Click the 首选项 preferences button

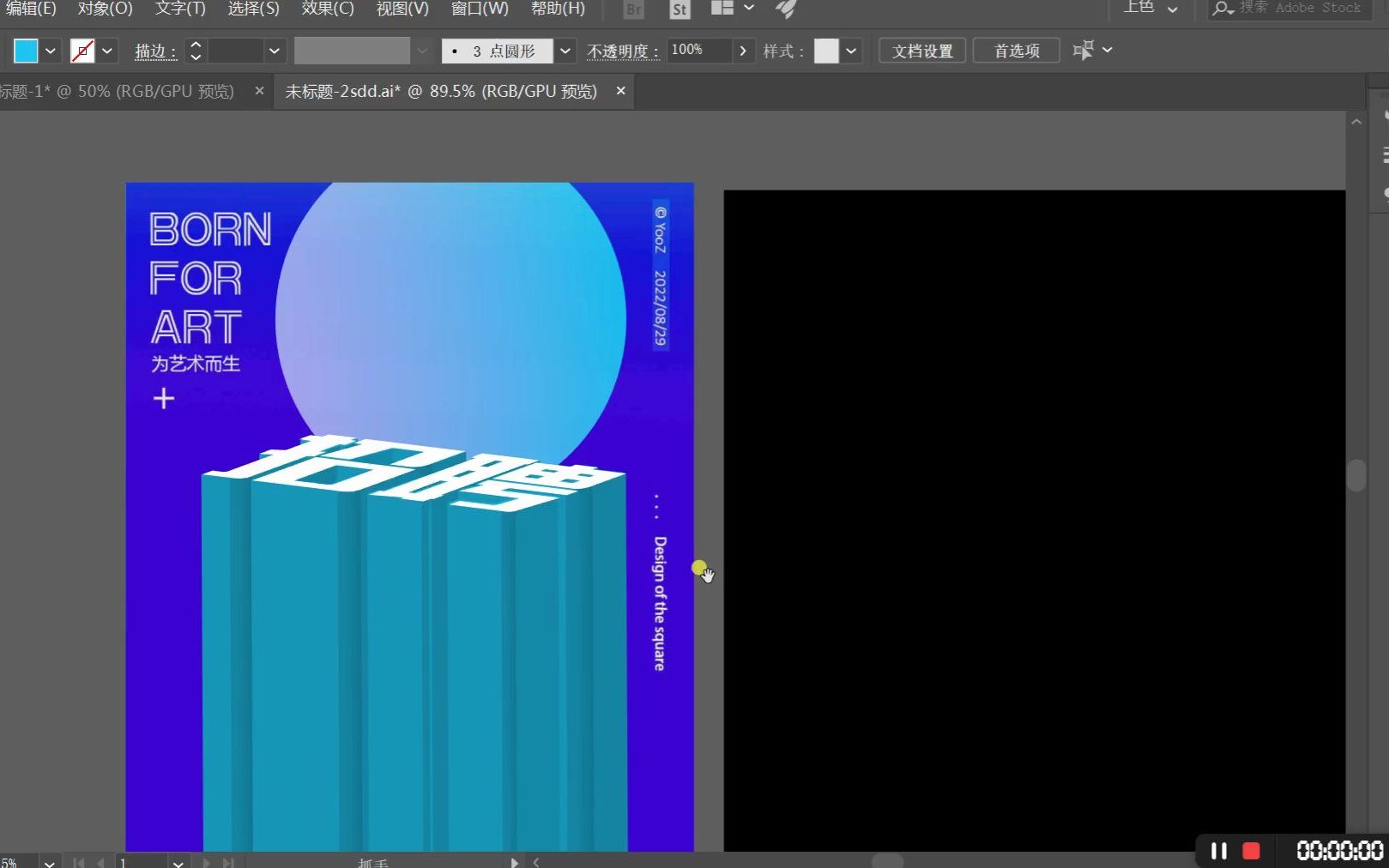pos(1017,51)
